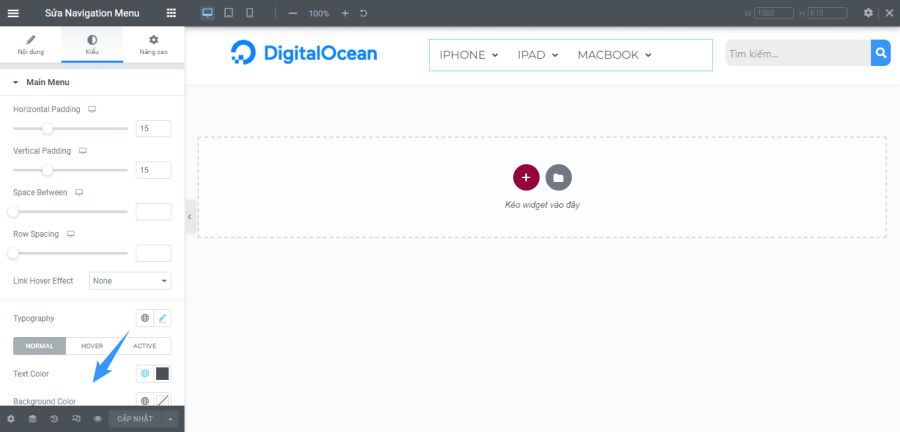Open the Navigator layers icon
This screenshot has width=900, height=432.
[x=32, y=419]
